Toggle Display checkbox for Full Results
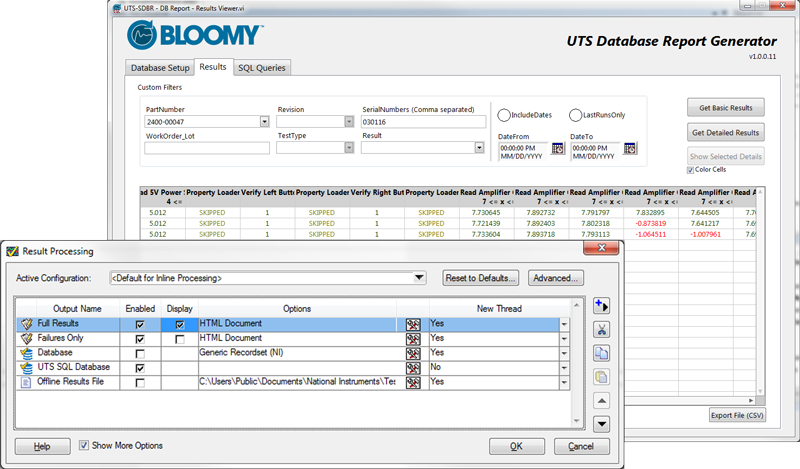Screen dimensions: 800x469 pyautogui.click(x=180, y=324)
